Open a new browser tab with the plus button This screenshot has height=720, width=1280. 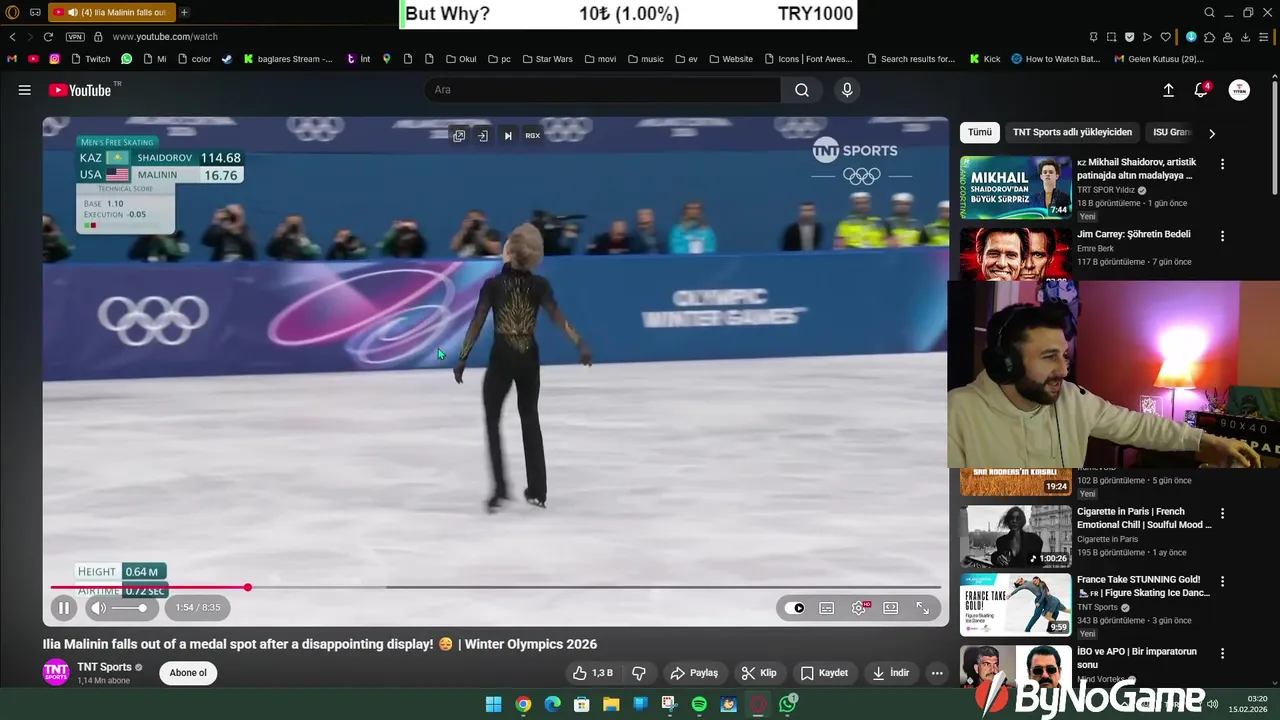pyautogui.click(x=184, y=12)
